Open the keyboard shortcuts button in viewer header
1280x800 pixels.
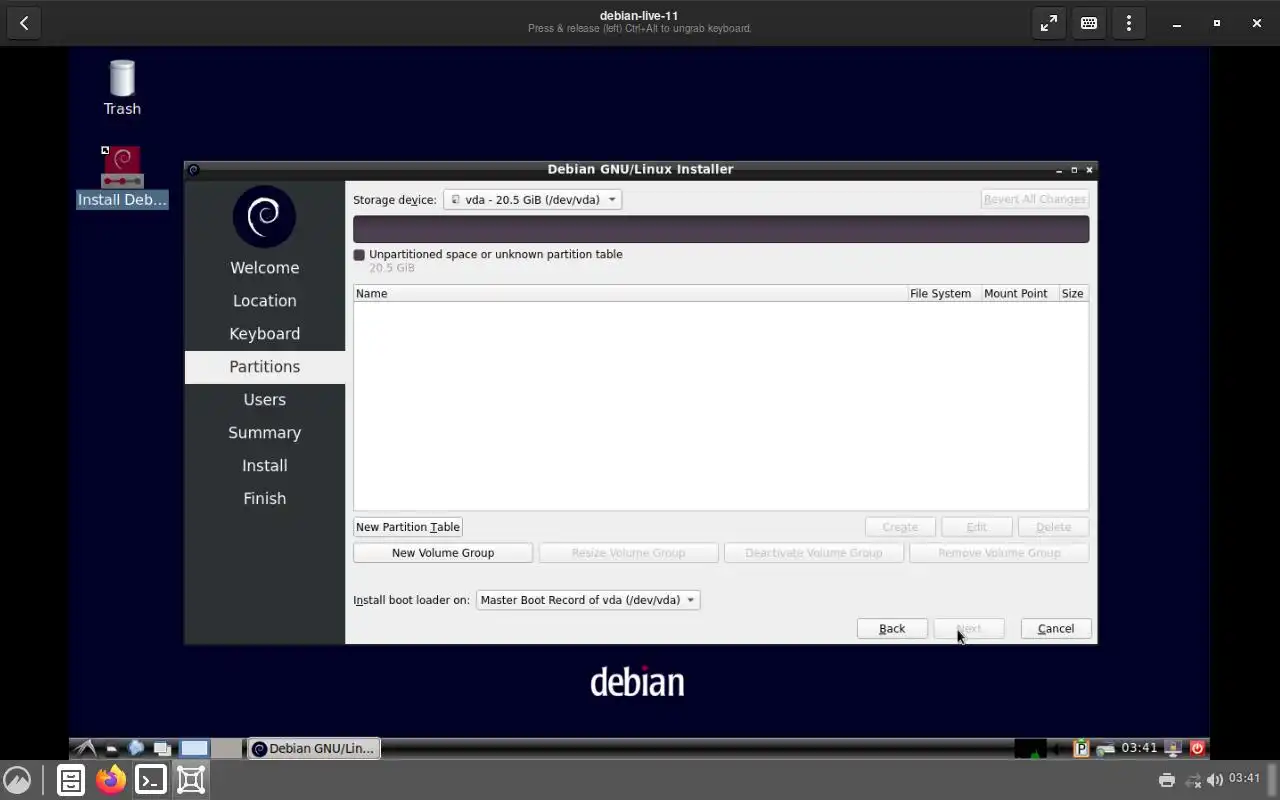(x=1089, y=23)
